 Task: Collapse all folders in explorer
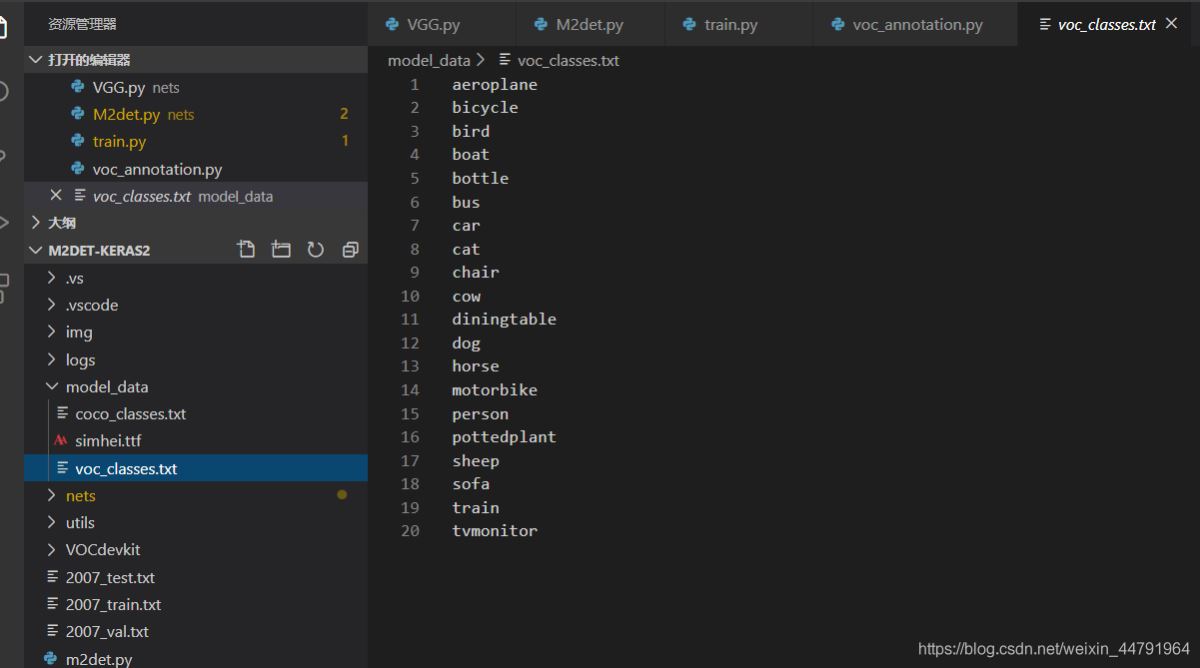click(350, 250)
